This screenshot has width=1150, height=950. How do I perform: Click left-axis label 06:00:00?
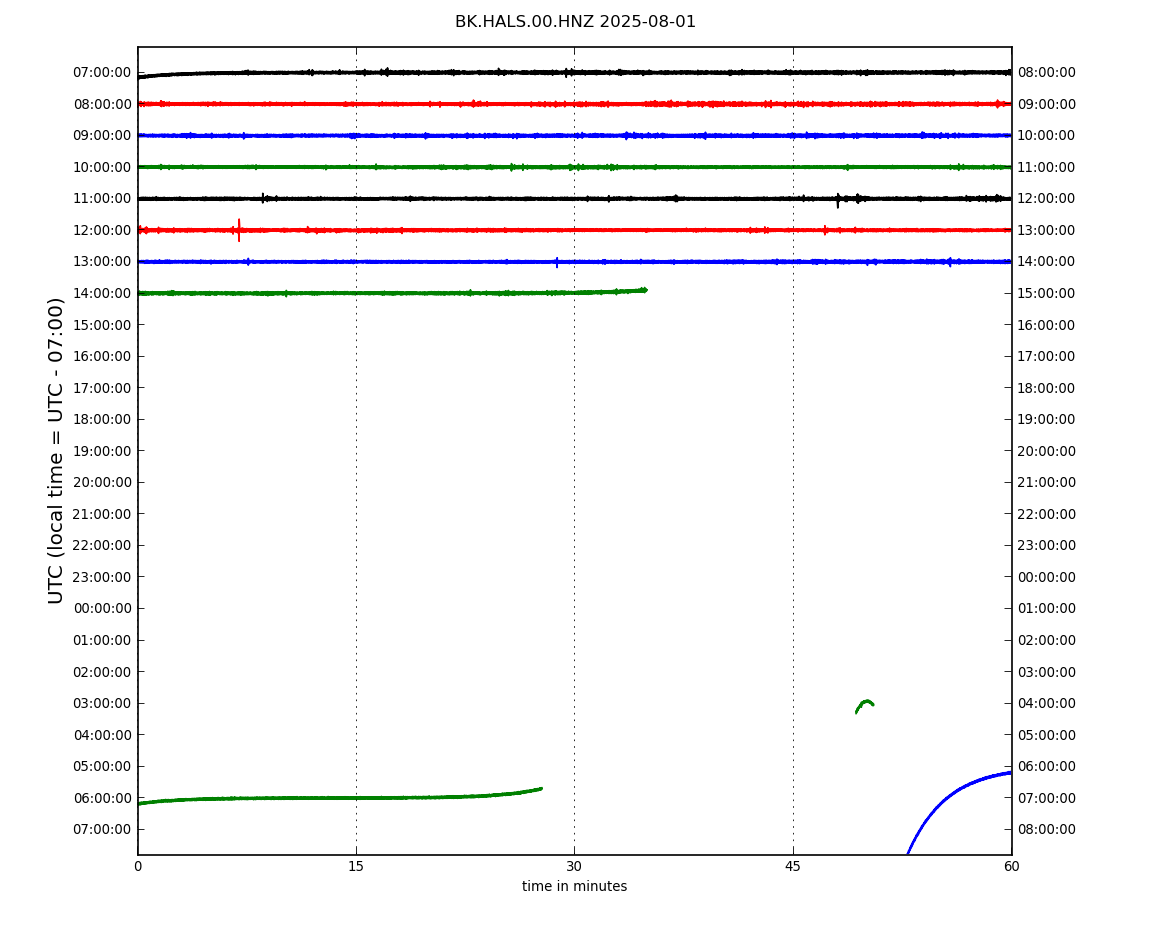click(x=102, y=798)
